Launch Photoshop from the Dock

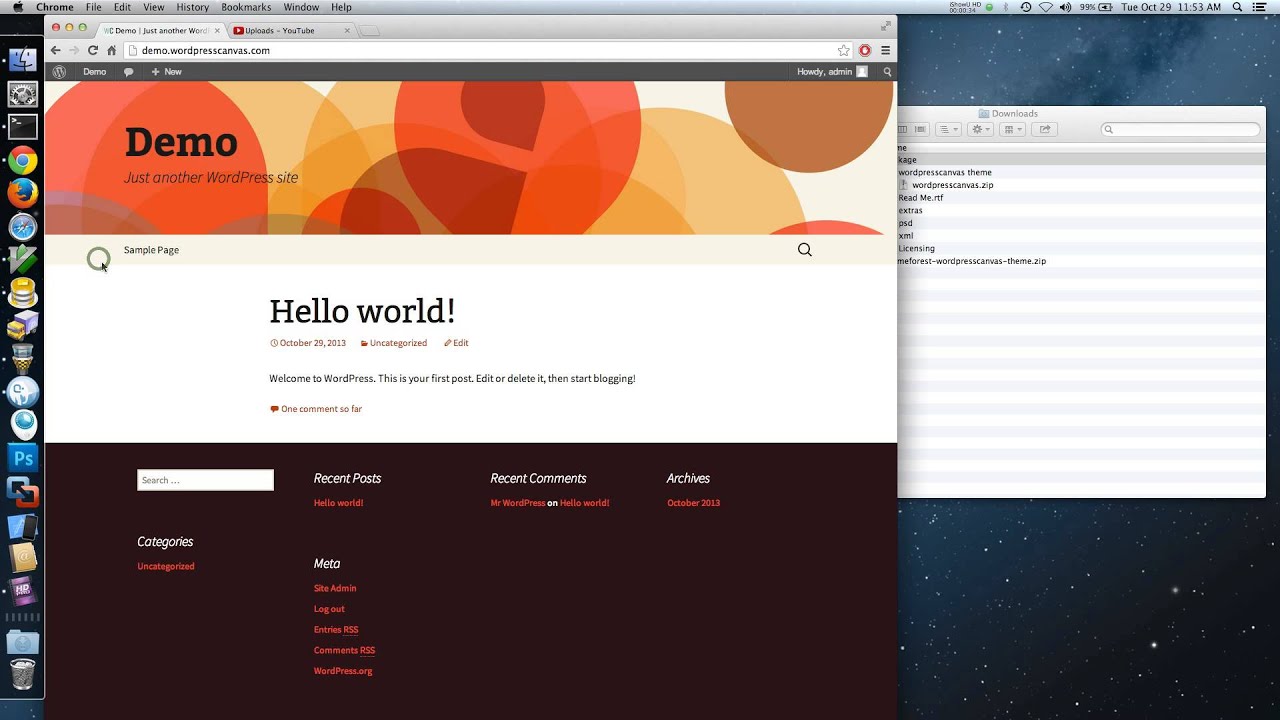[22, 459]
